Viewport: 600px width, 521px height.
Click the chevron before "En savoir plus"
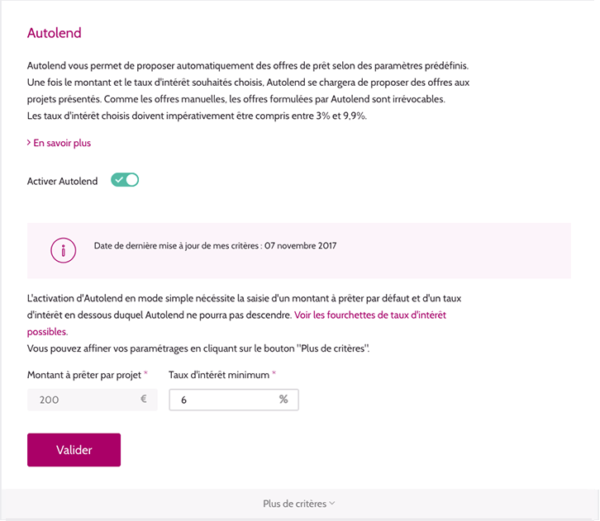point(29,143)
